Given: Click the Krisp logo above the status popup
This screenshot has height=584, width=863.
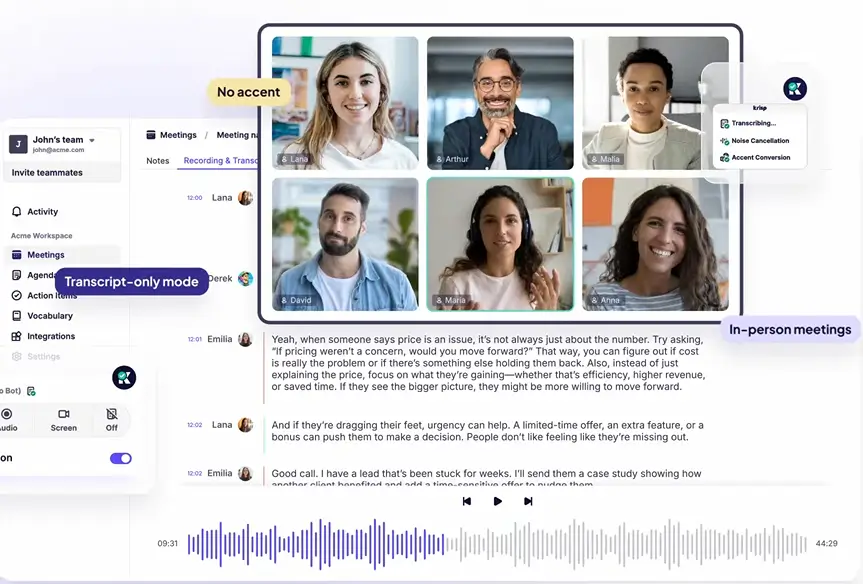Looking at the screenshot, I should coord(795,89).
